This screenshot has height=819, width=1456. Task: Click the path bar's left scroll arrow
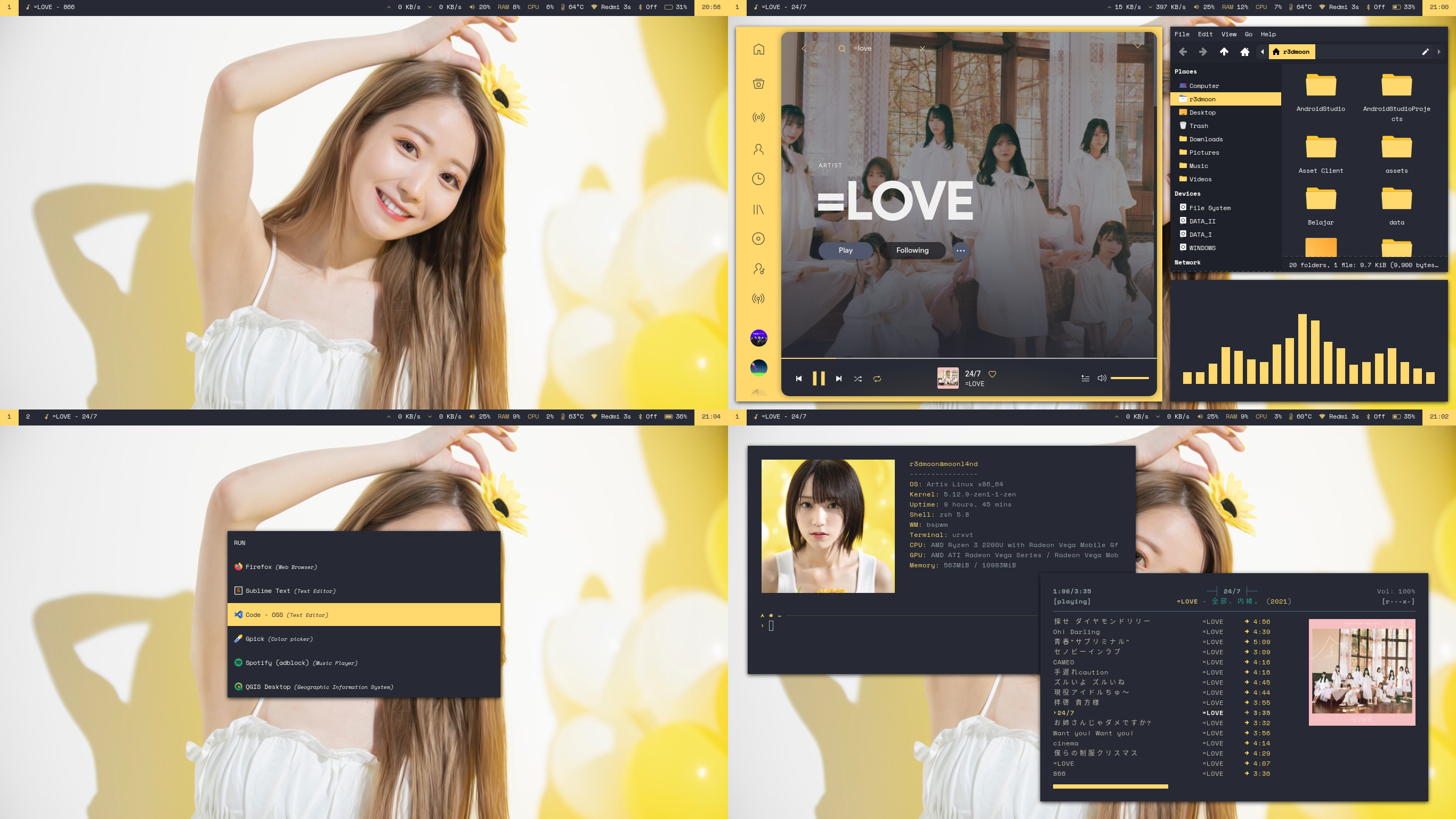click(1262, 52)
